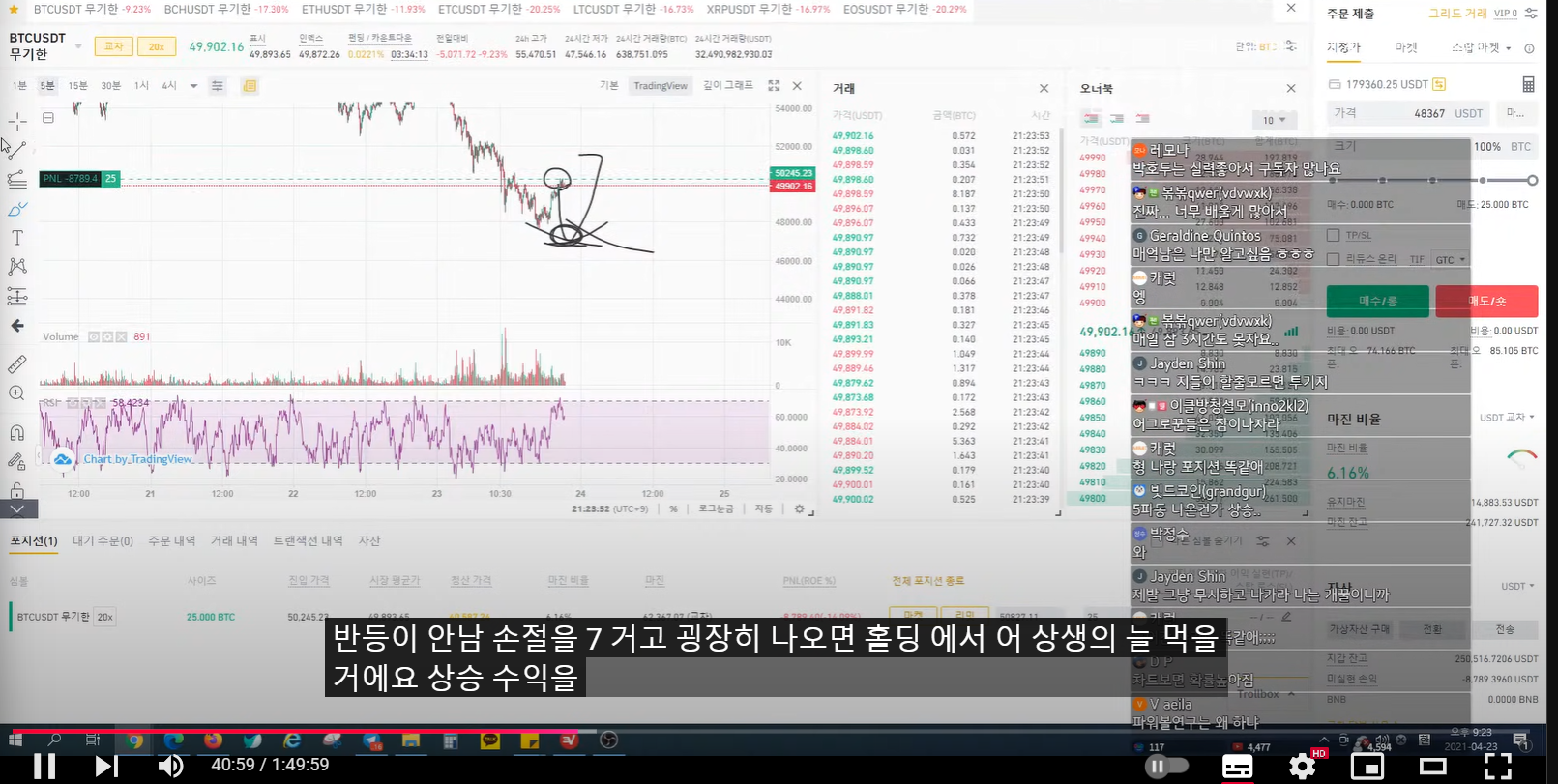The image size is (1558, 784).
Task: Pause the YouTube video
Action: (44, 766)
